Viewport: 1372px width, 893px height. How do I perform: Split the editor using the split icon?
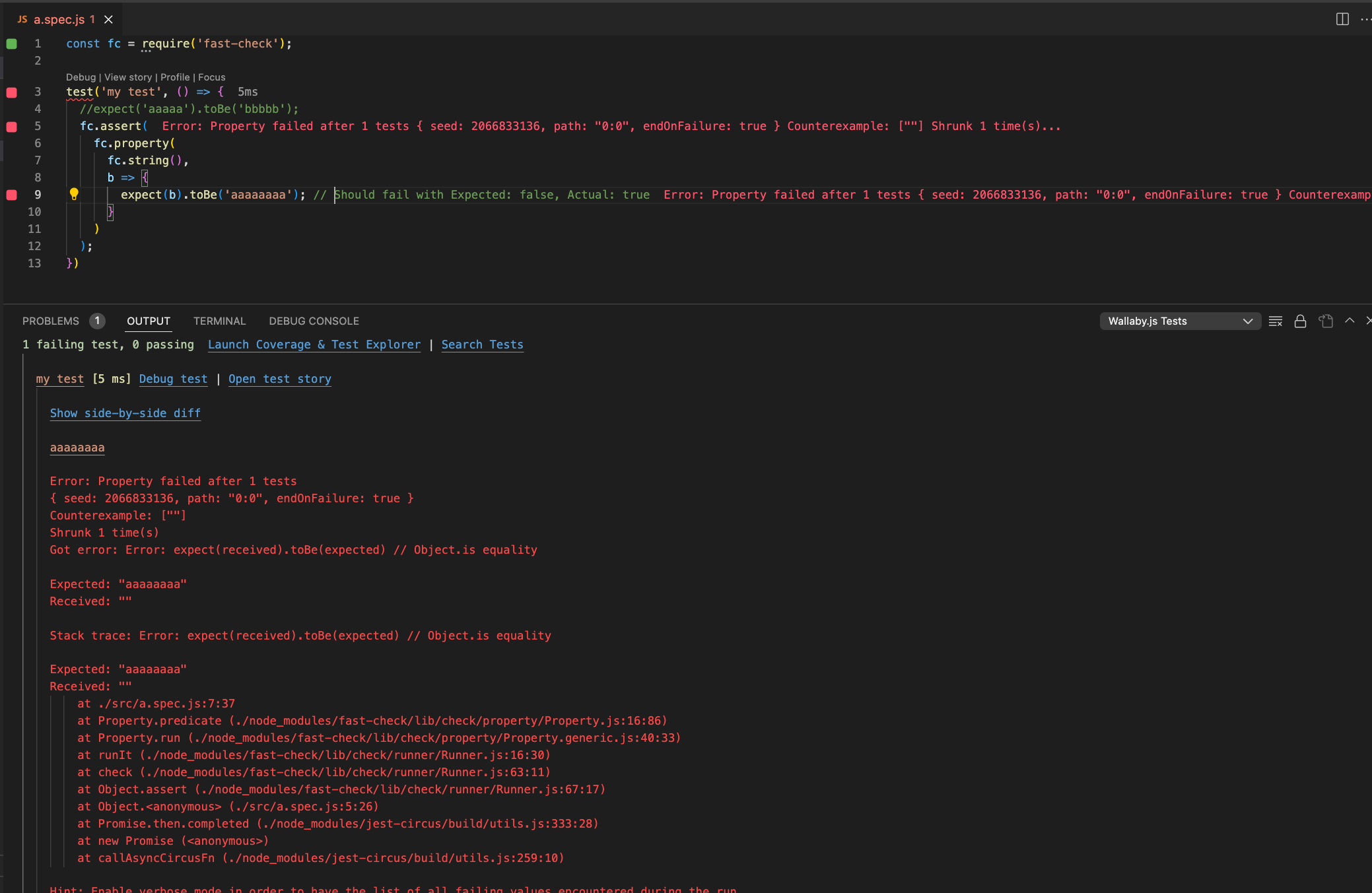coord(1343,19)
